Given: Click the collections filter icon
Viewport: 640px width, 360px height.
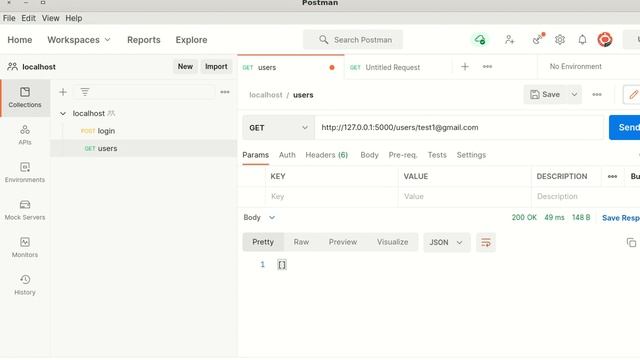Looking at the screenshot, I should click(85, 92).
